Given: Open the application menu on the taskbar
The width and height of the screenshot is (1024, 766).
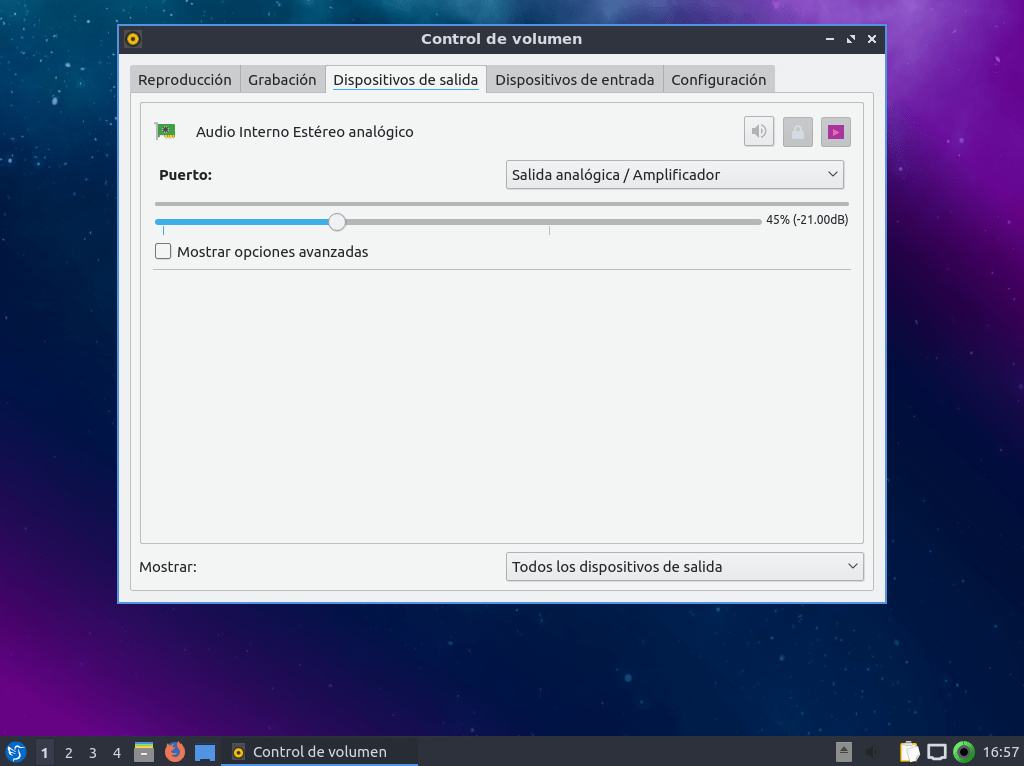Looking at the screenshot, I should 15,751.
